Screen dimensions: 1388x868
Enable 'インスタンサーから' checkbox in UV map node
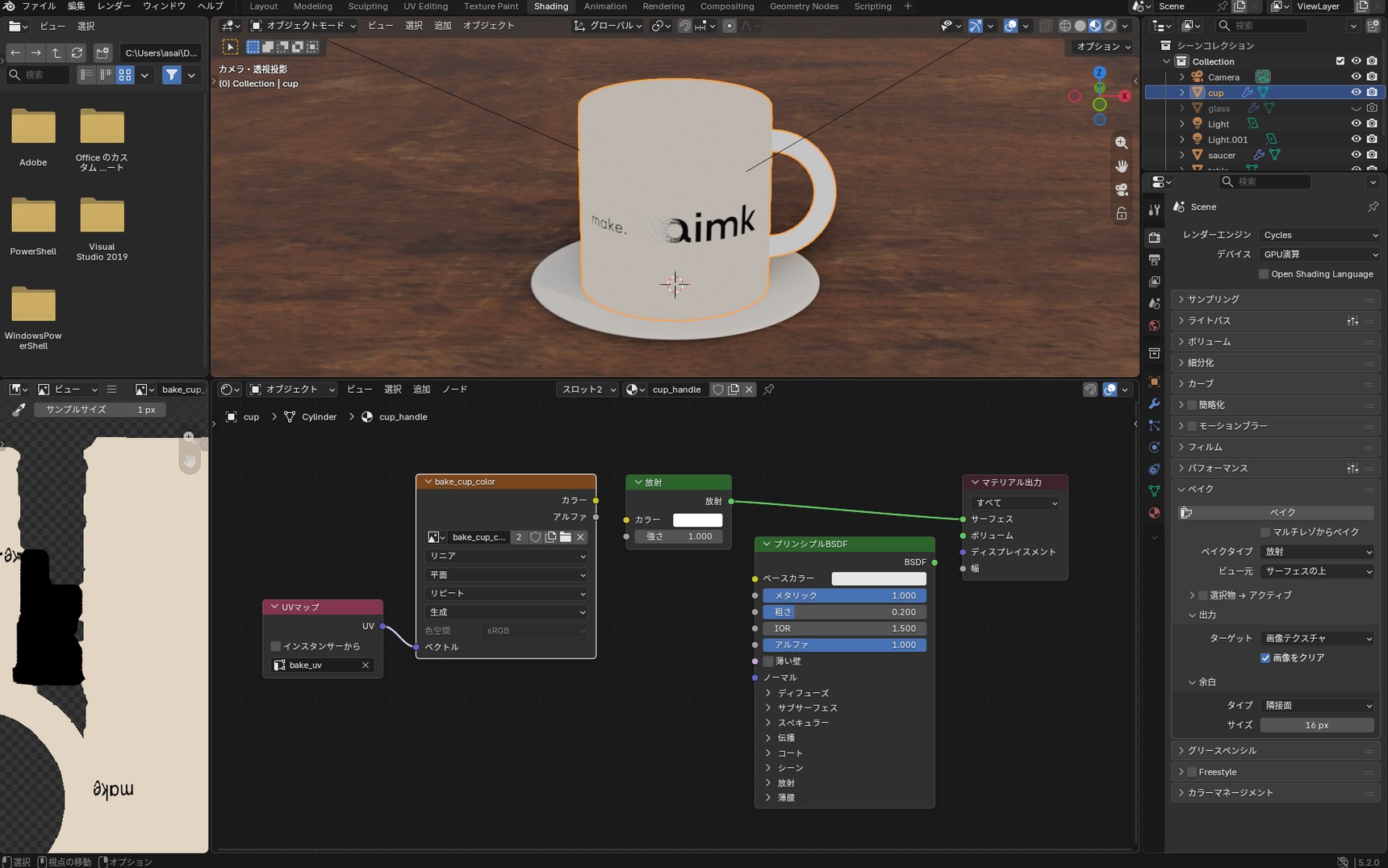[276, 646]
